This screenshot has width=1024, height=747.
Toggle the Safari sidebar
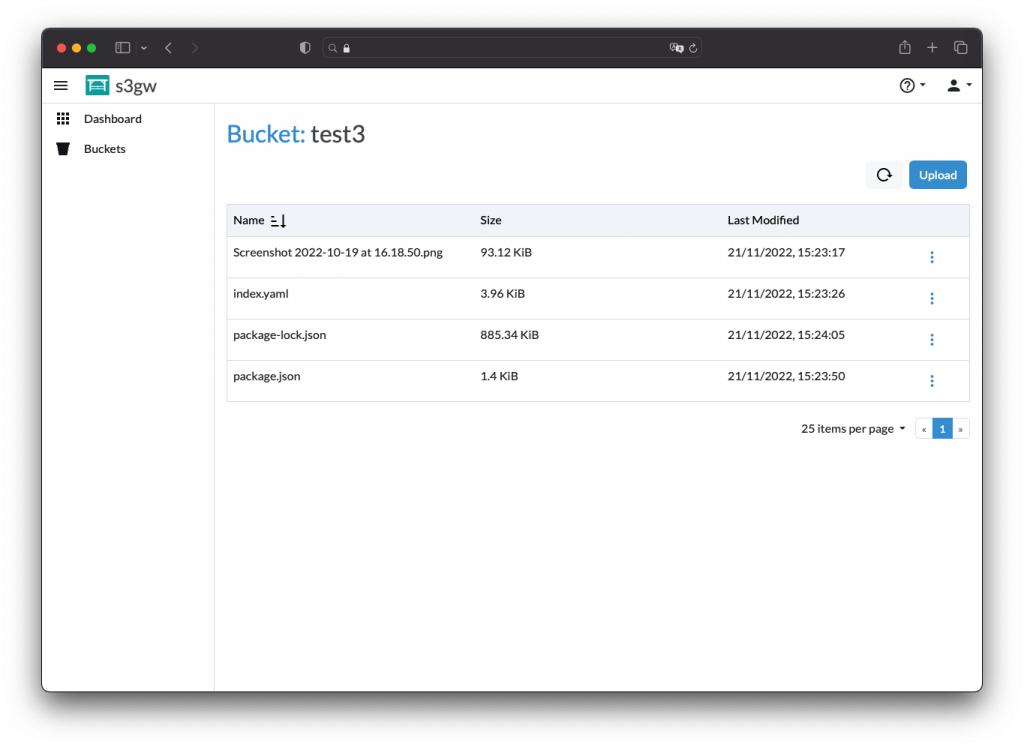[123, 48]
